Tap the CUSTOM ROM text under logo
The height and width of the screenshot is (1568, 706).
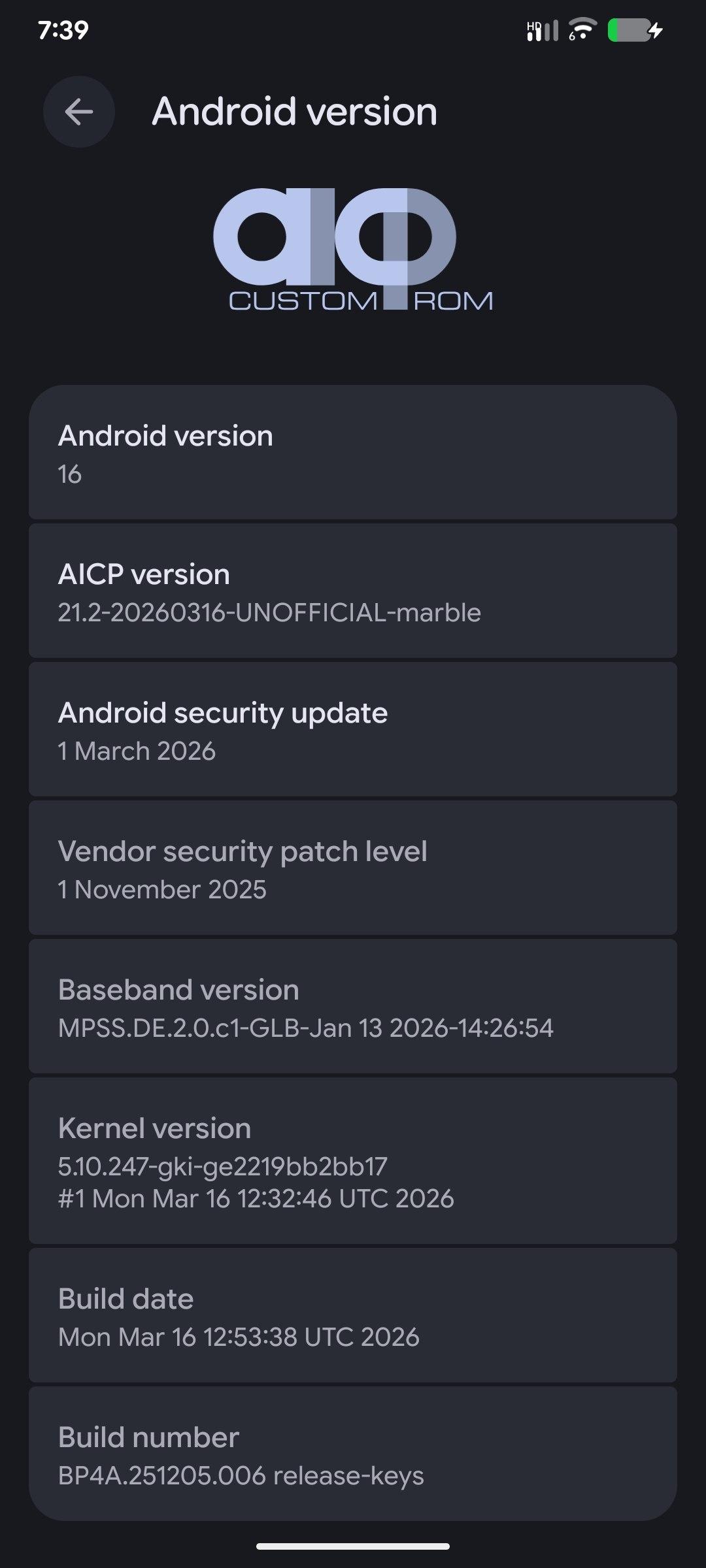tap(361, 301)
